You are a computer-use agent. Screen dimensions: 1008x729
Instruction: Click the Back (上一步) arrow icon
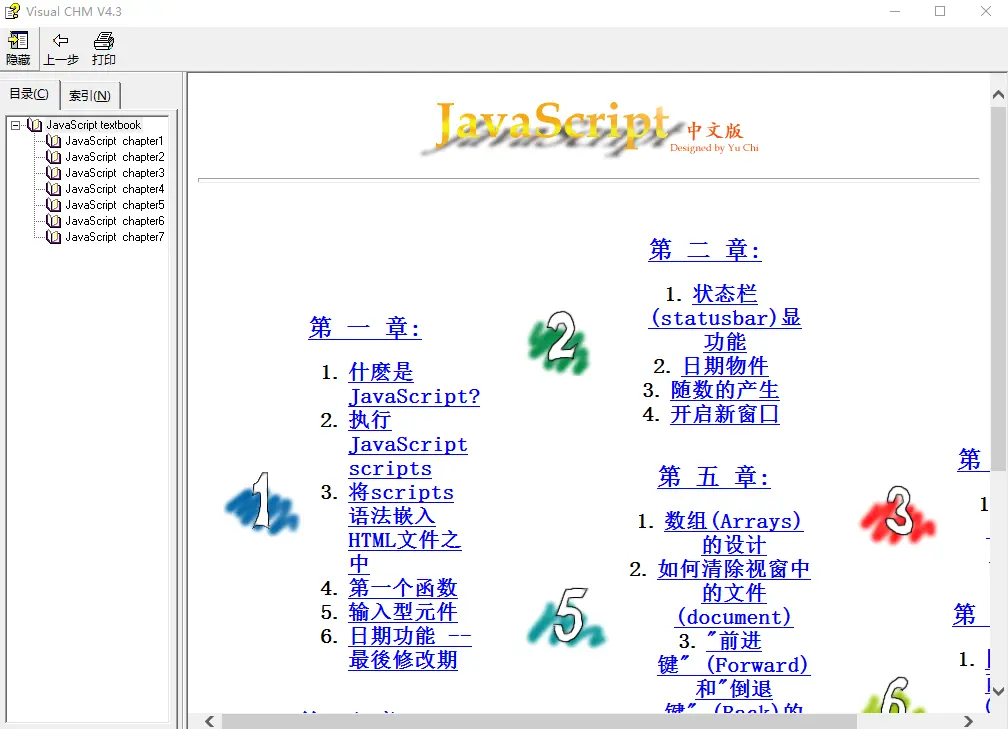tap(60, 42)
